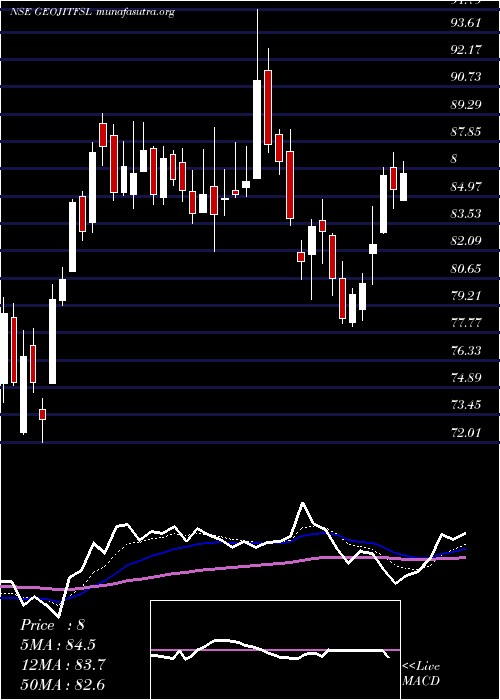
Task: Click the 82.09 price axis label
Action: tap(466, 241)
